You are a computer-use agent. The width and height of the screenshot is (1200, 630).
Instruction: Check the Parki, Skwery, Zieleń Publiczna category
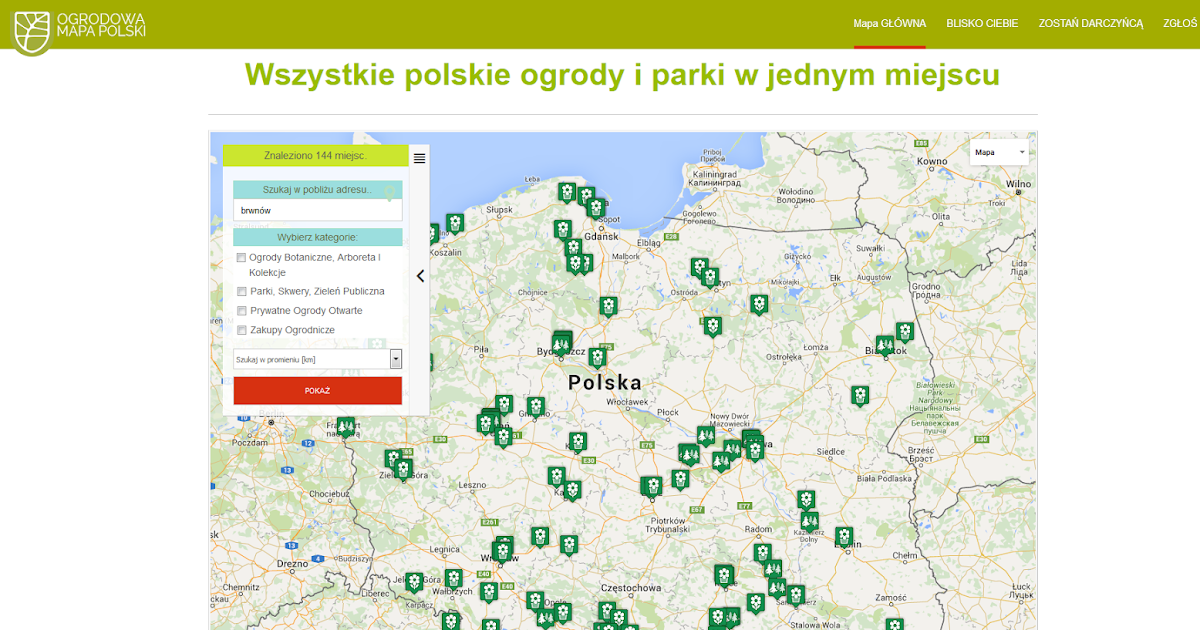pos(241,291)
